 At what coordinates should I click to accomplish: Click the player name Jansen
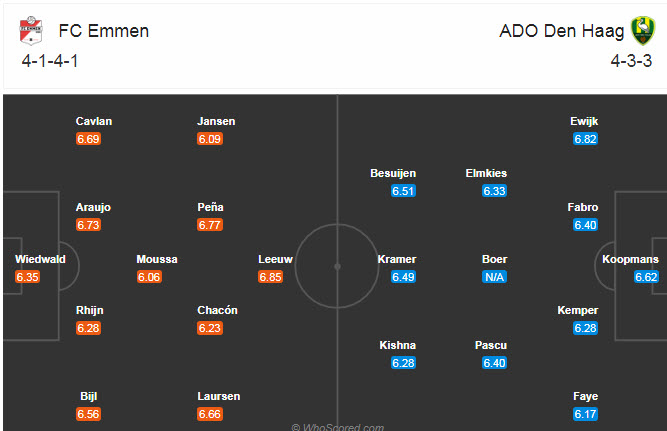click(217, 121)
